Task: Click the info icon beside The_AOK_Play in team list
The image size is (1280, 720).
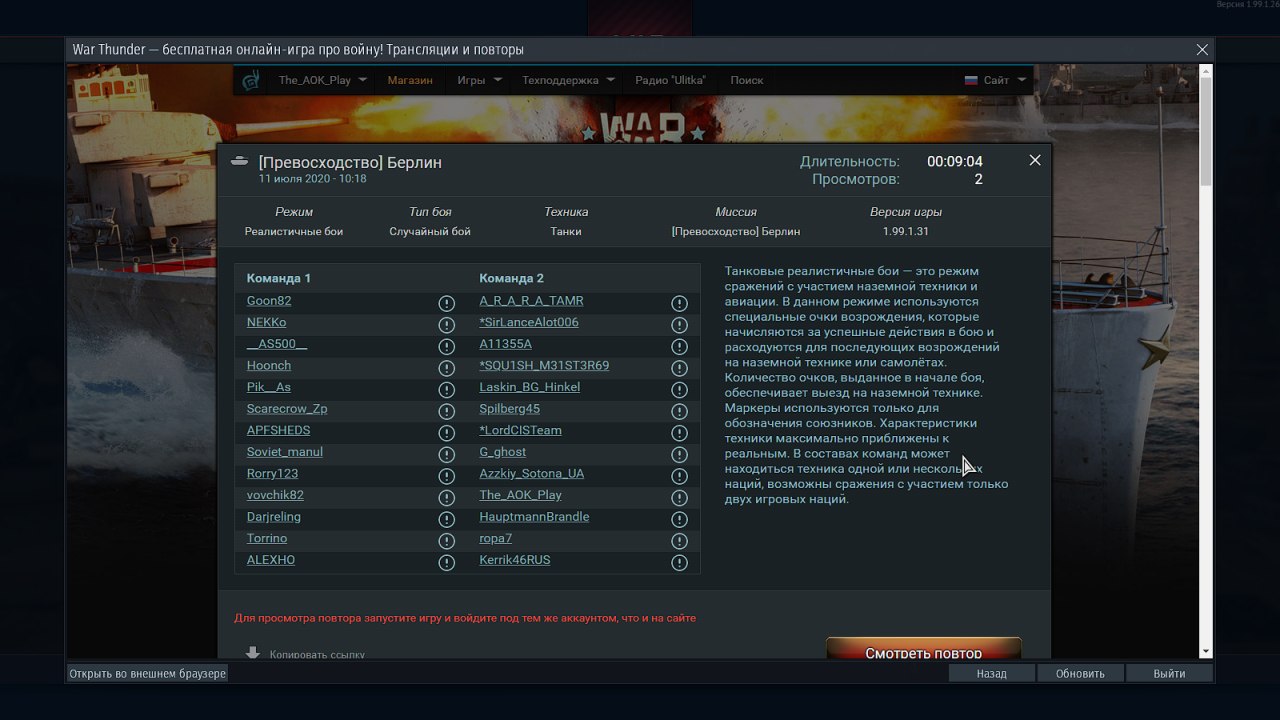Action: point(679,498)
